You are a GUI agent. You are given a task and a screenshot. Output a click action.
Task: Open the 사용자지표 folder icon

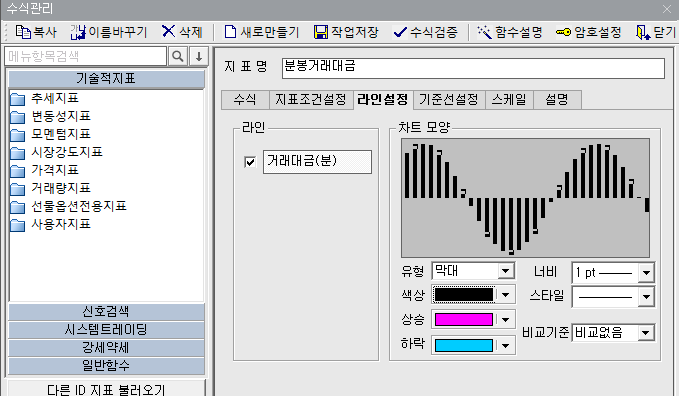click(x=18, y=225)
